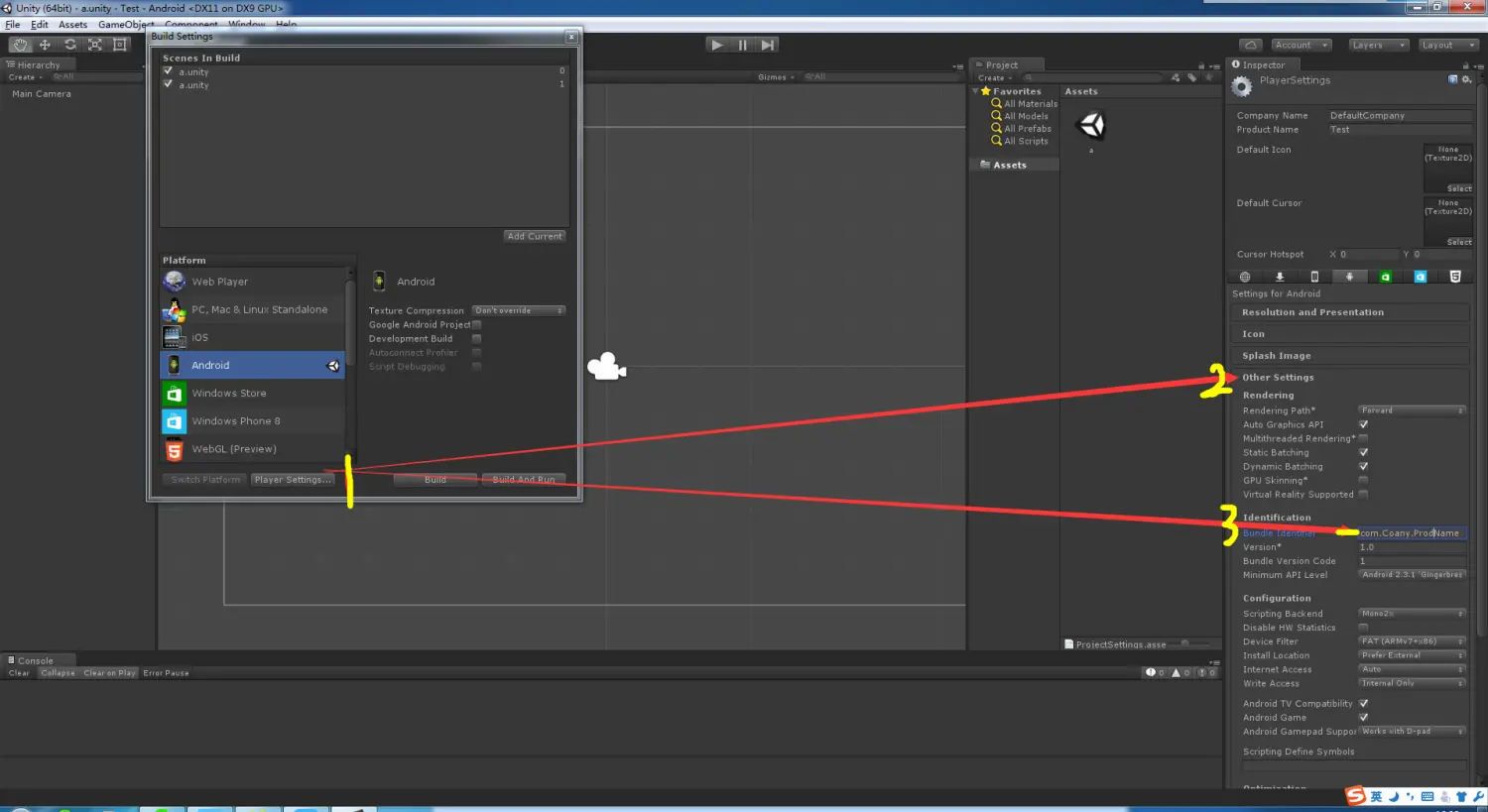Start Play mode with play button
This screenshot has width=1488, height=812.
click(x=717, y=45)
